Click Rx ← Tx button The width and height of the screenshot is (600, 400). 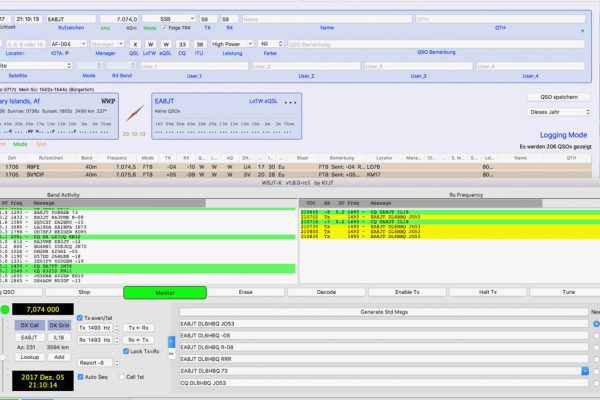tap(138, 340)
